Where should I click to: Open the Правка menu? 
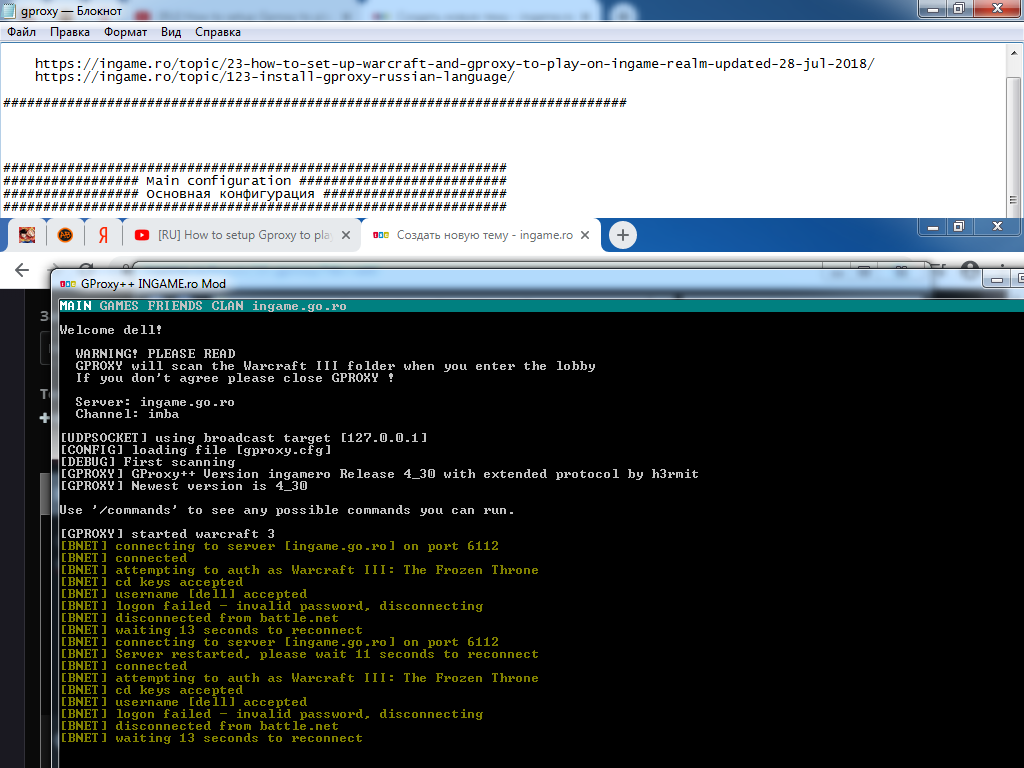coord(70,32)
